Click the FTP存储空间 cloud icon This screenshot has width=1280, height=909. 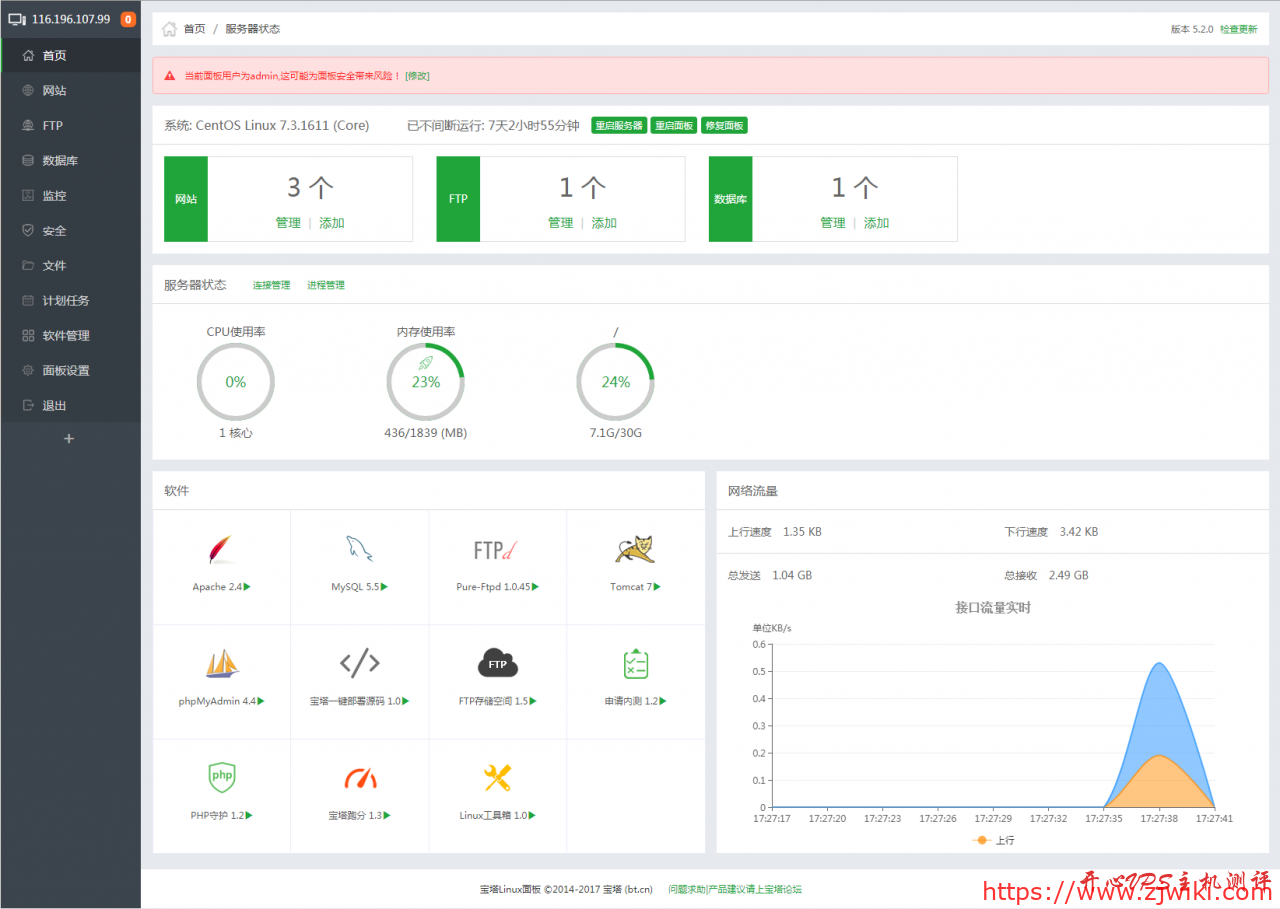[x=497, y=663]
